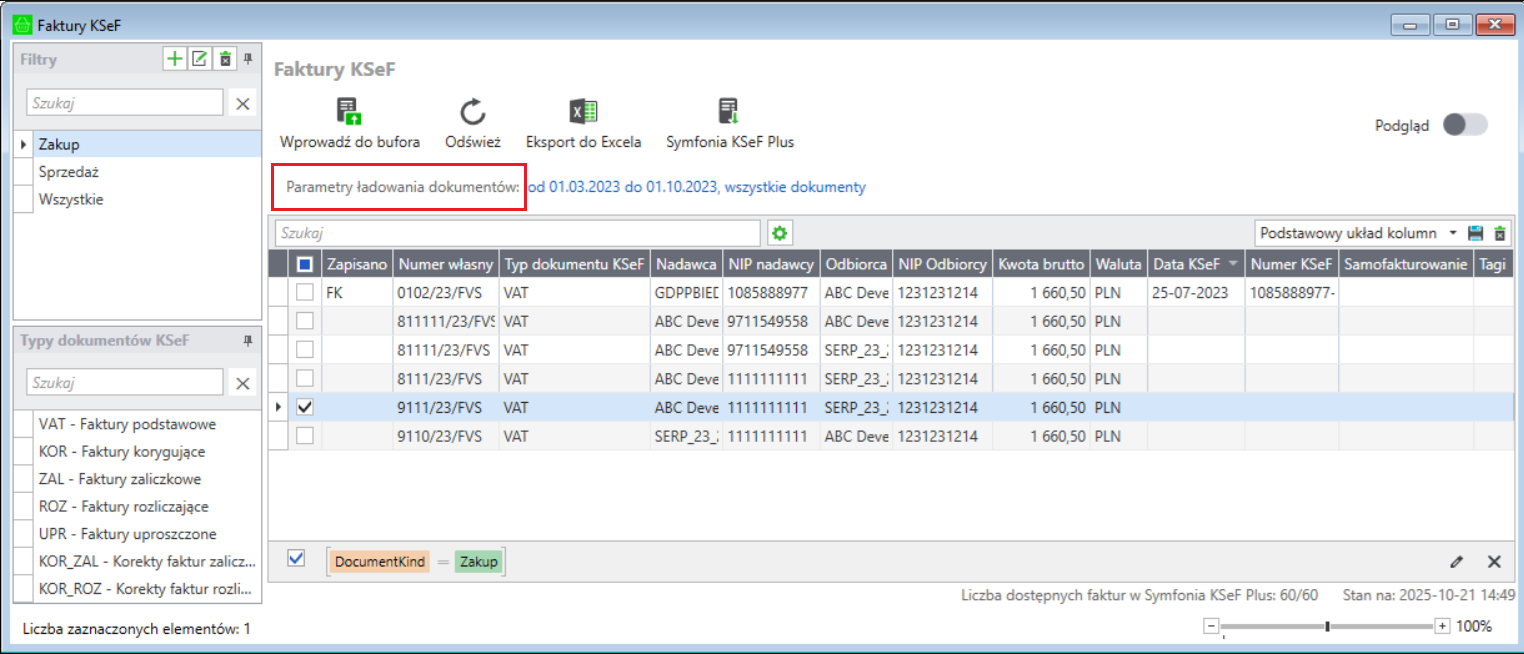Click the delete filter trash icon in Filtry
Viewport: 1524px width, 654px height.
tap(225, 59)
